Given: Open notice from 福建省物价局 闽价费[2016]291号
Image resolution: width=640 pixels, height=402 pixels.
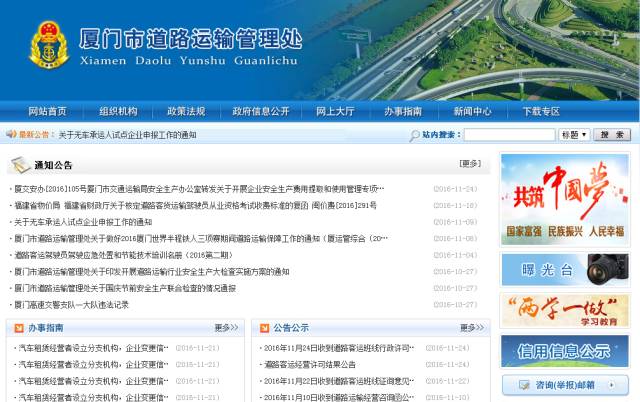Looking at the screenshot, I should pos(195,205).
